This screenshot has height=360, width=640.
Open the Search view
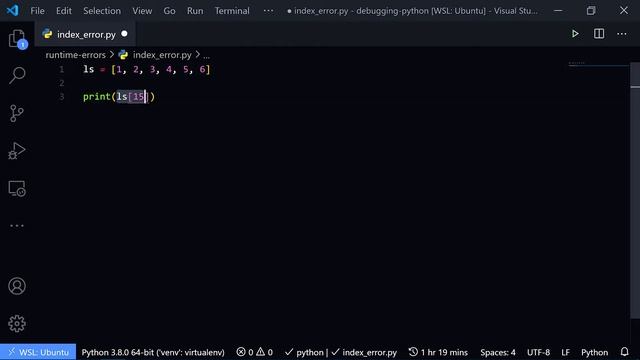coord(17,75)
